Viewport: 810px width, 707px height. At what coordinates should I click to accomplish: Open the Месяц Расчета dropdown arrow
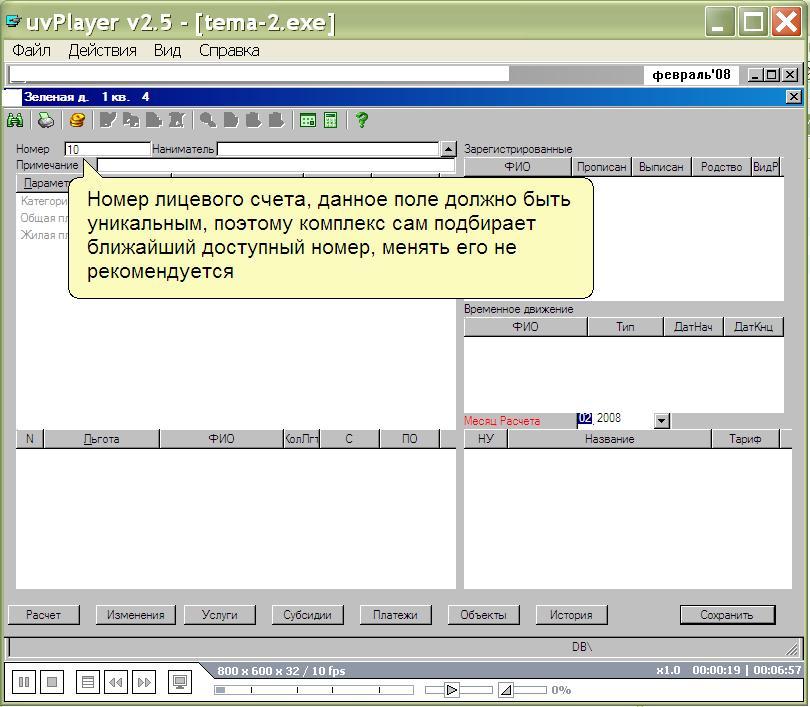point(662,420)
